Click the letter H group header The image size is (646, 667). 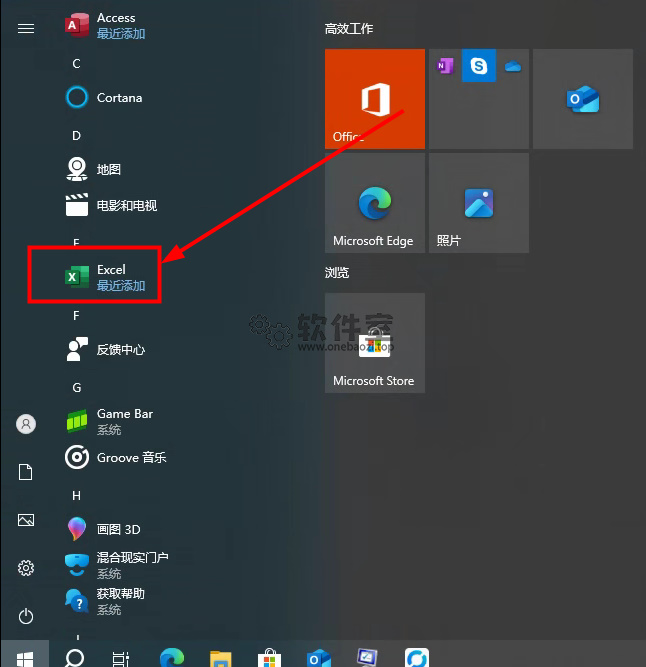(x=77, y=496)
